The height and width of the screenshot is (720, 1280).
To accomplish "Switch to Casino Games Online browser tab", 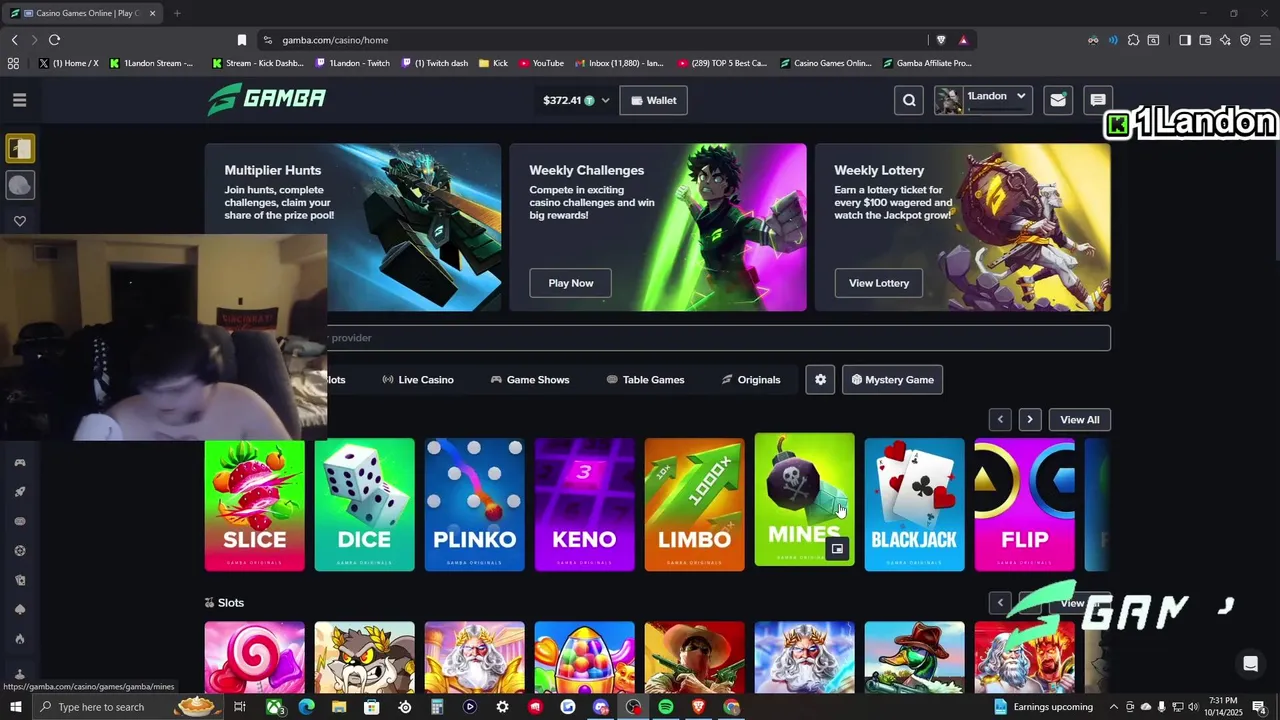I will (83, 13).
